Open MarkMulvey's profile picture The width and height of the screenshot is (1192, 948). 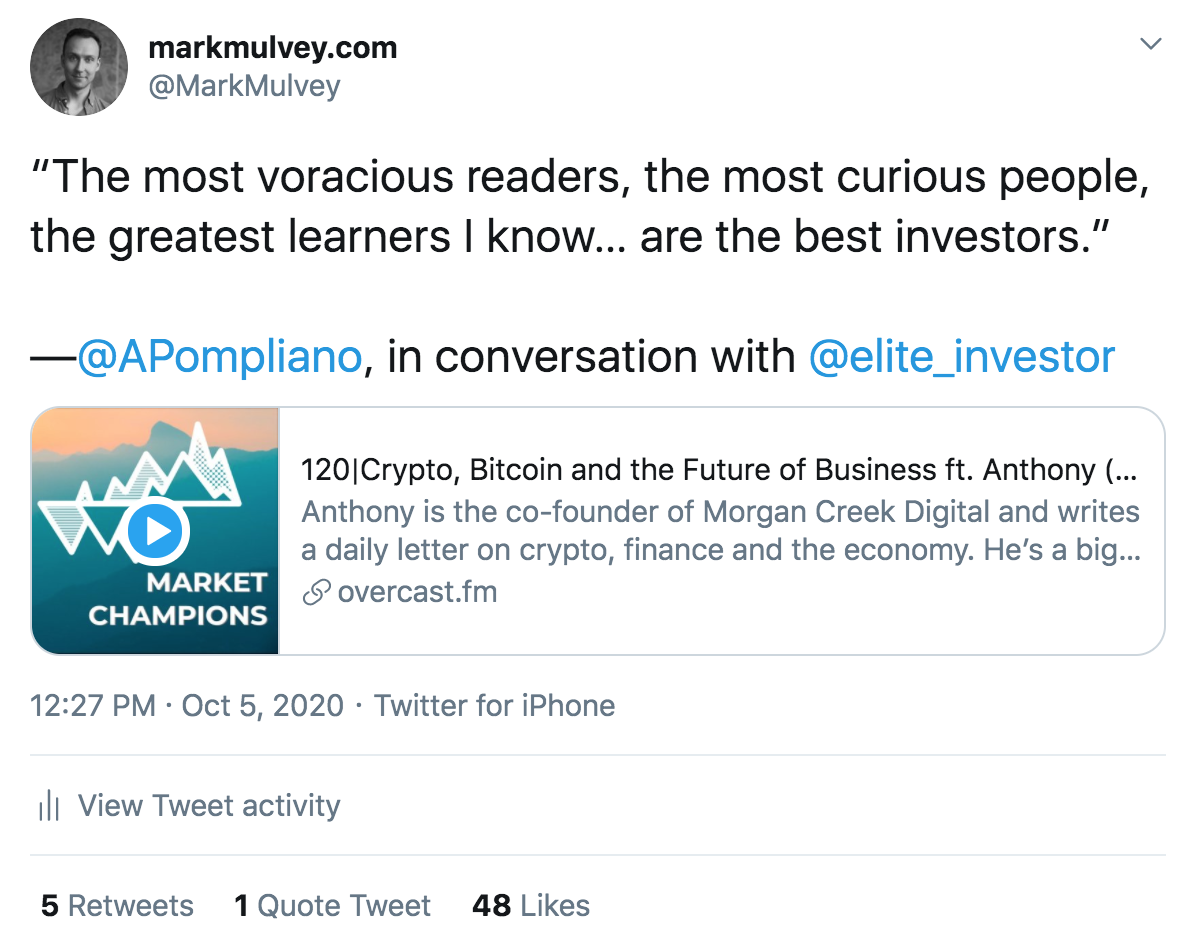point(78,66)
